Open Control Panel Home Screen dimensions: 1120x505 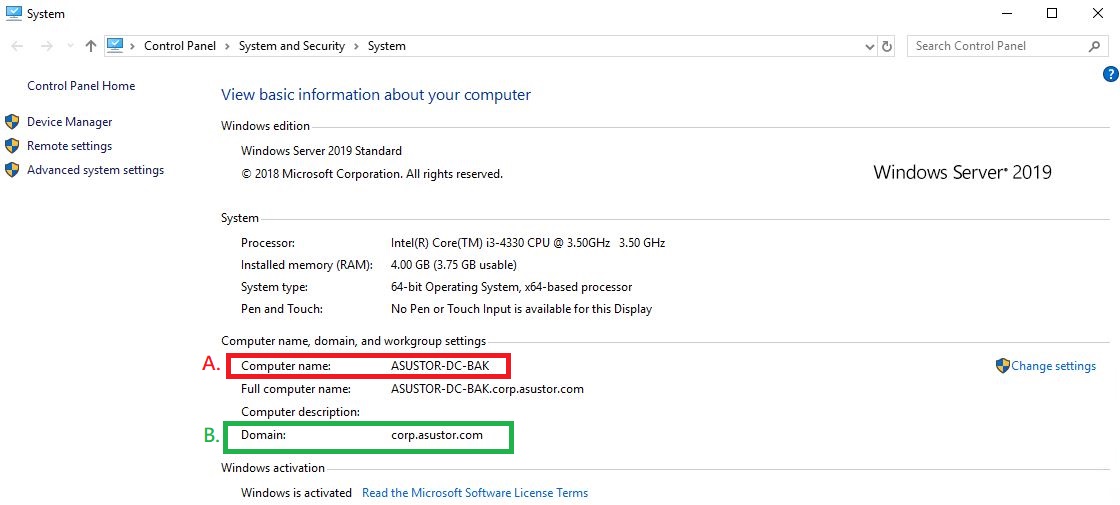point(81,86)
